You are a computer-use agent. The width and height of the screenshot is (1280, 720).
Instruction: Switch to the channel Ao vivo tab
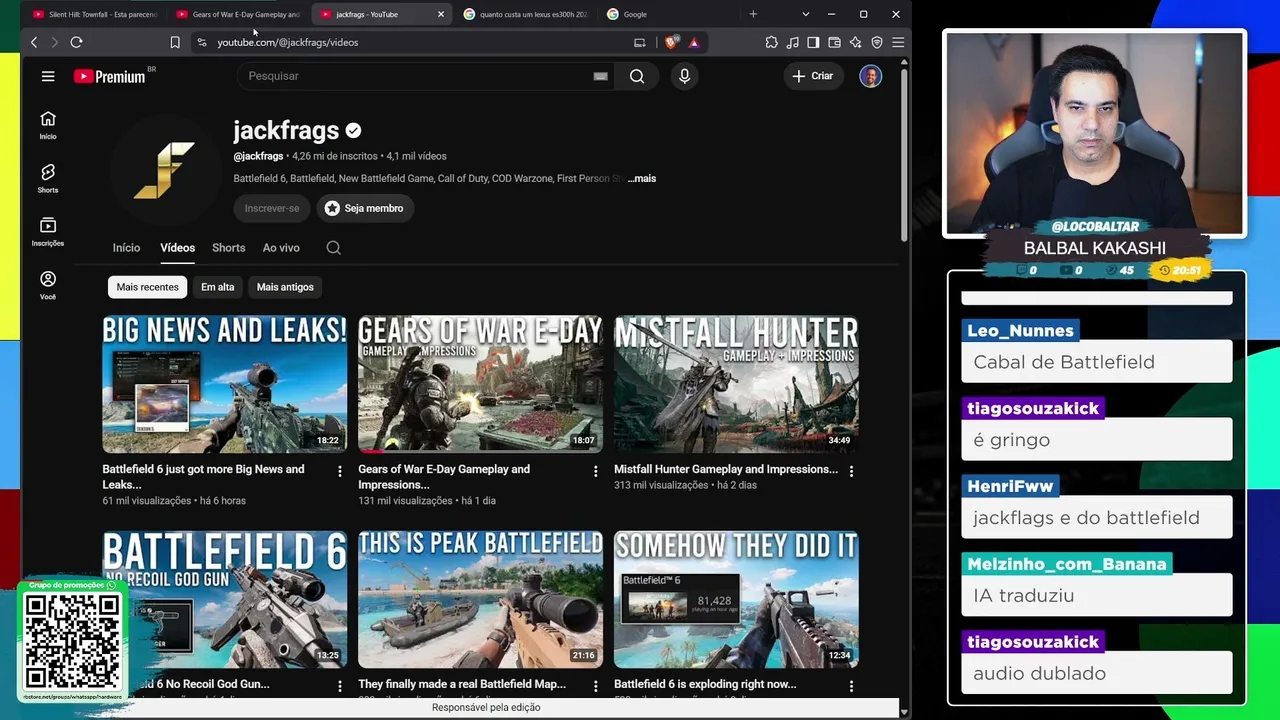[281, 248]
